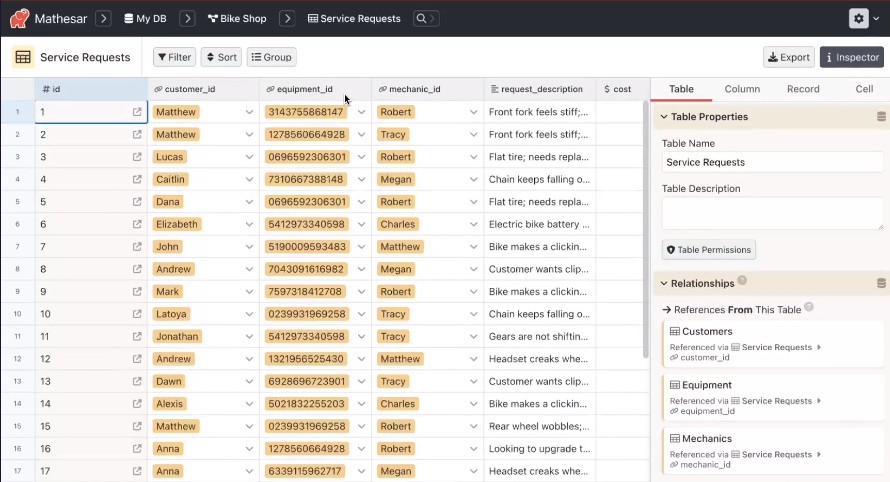This screenshot has width=890, height=482.
Task: Open record 8 via its expand icon
Action: (137, 269)
